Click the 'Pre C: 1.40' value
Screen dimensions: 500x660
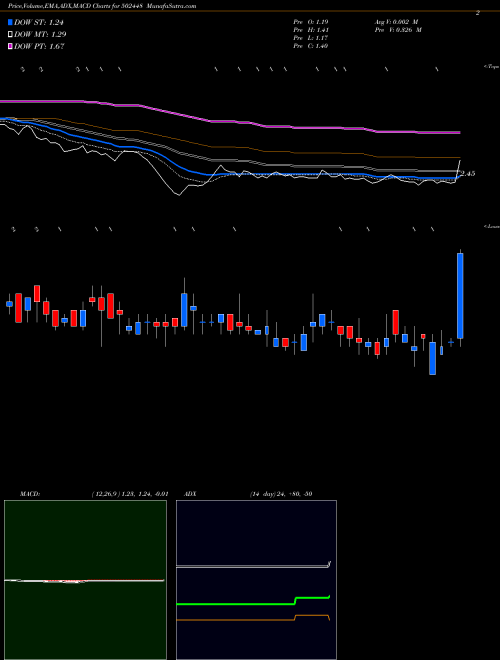[311, 46]
